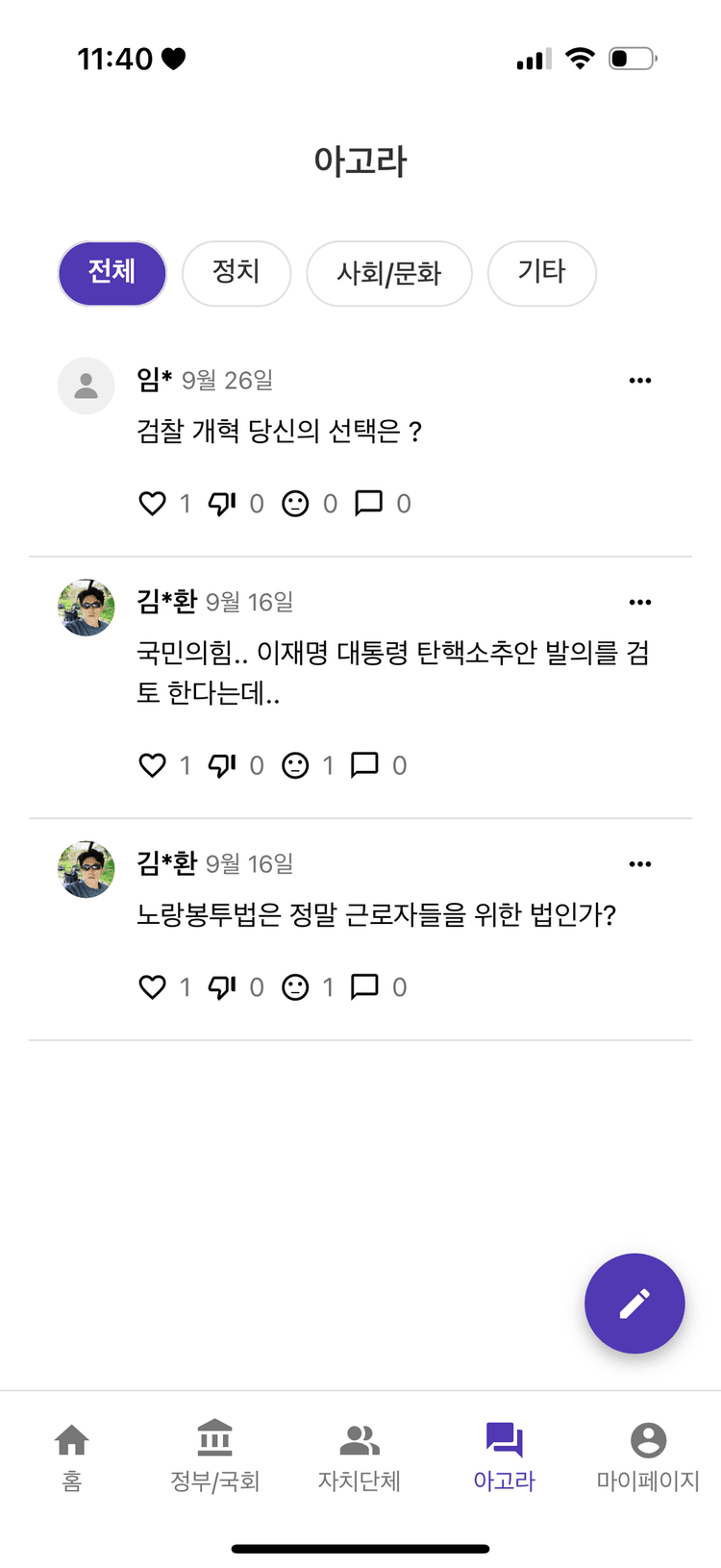Dislike the 노랑봉투법 post
Screen dimensions: 721x1568
point(223,986)
